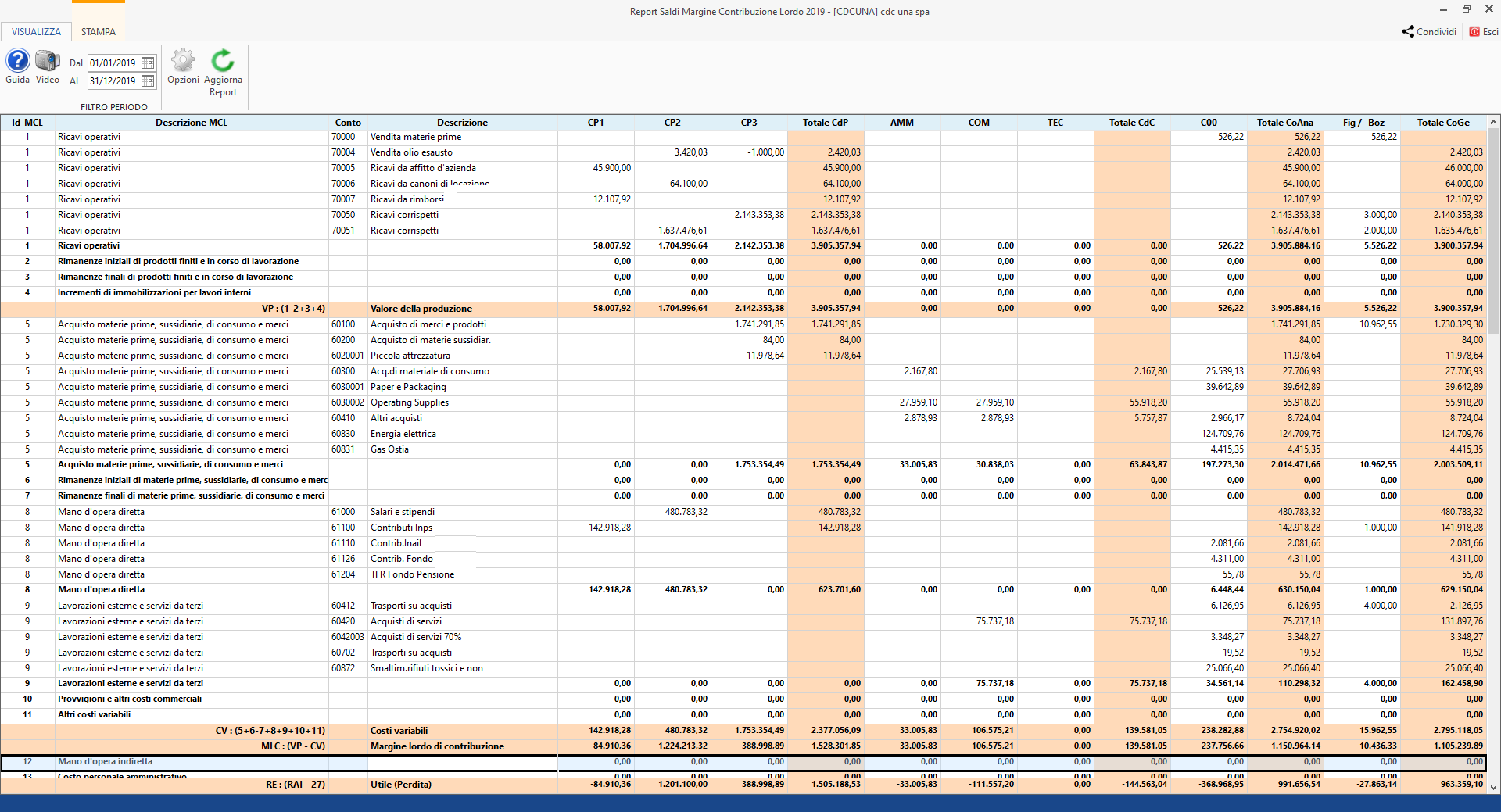The height and width of the screenshot is (812, 1501).
Task: Open the Guida help icon
Action: click(x=18, y=61)
